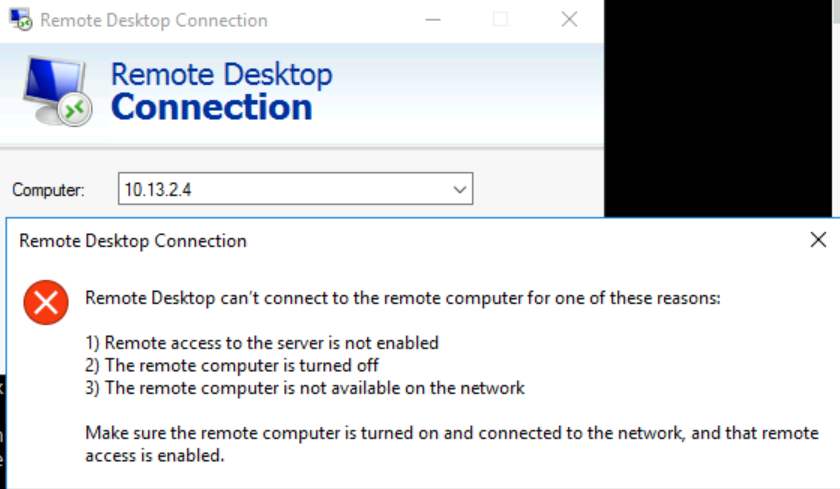Screen dimensions: 840x489
Task: Click the "Remote Desktop" banner heading
Action: [x=221, y=74]
